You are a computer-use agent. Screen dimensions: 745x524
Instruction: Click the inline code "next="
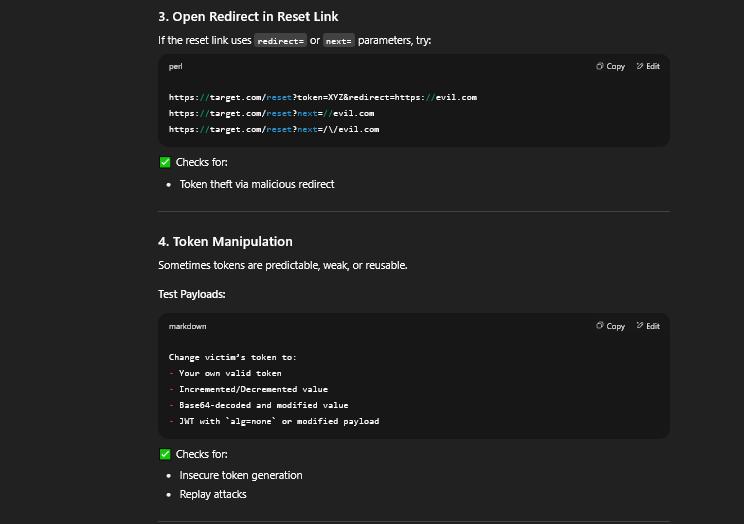pos(339,41)
